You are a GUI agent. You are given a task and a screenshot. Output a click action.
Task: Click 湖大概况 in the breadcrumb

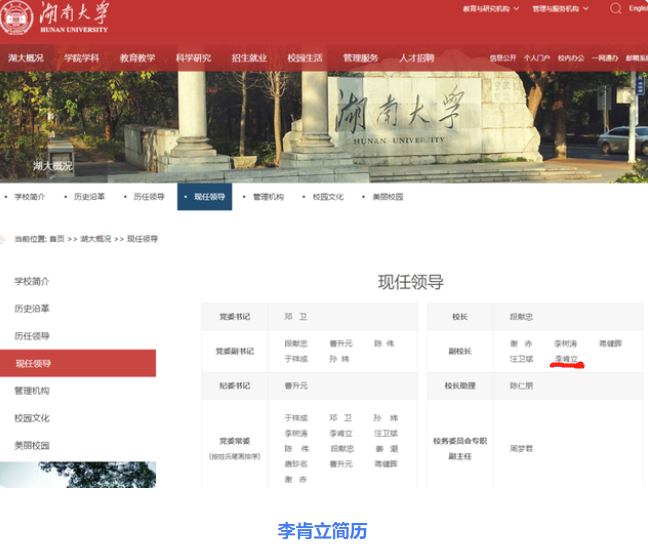[95, 239]
